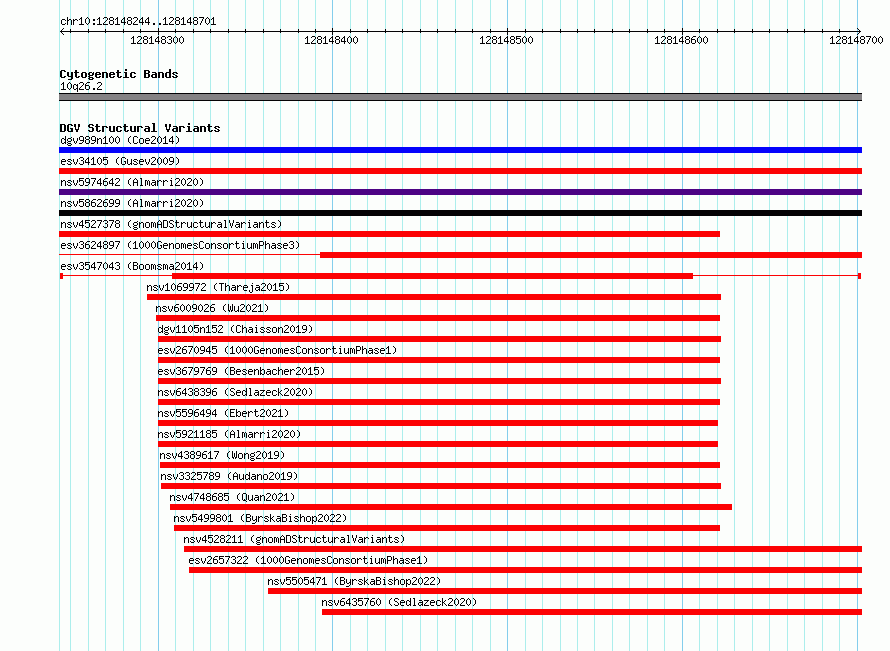The image size is (890, 651).
Task: Select nsv6438396 (Sedlazeck2020) label
Action: coord(235,392)
